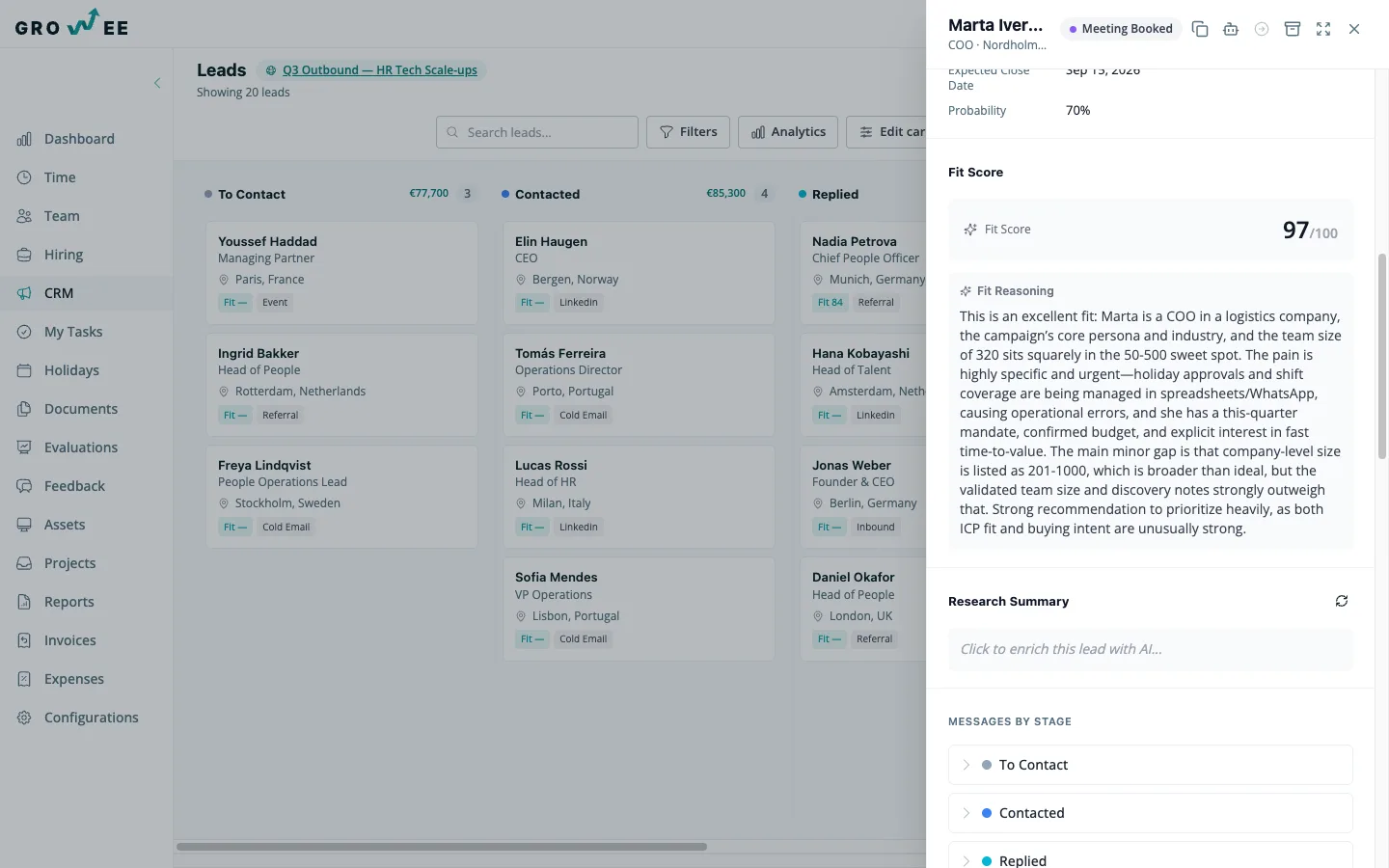Viewport: 1389px width, 868px height.
Task: Click the horizontal board scrollbar
Action: click(442, 847)
